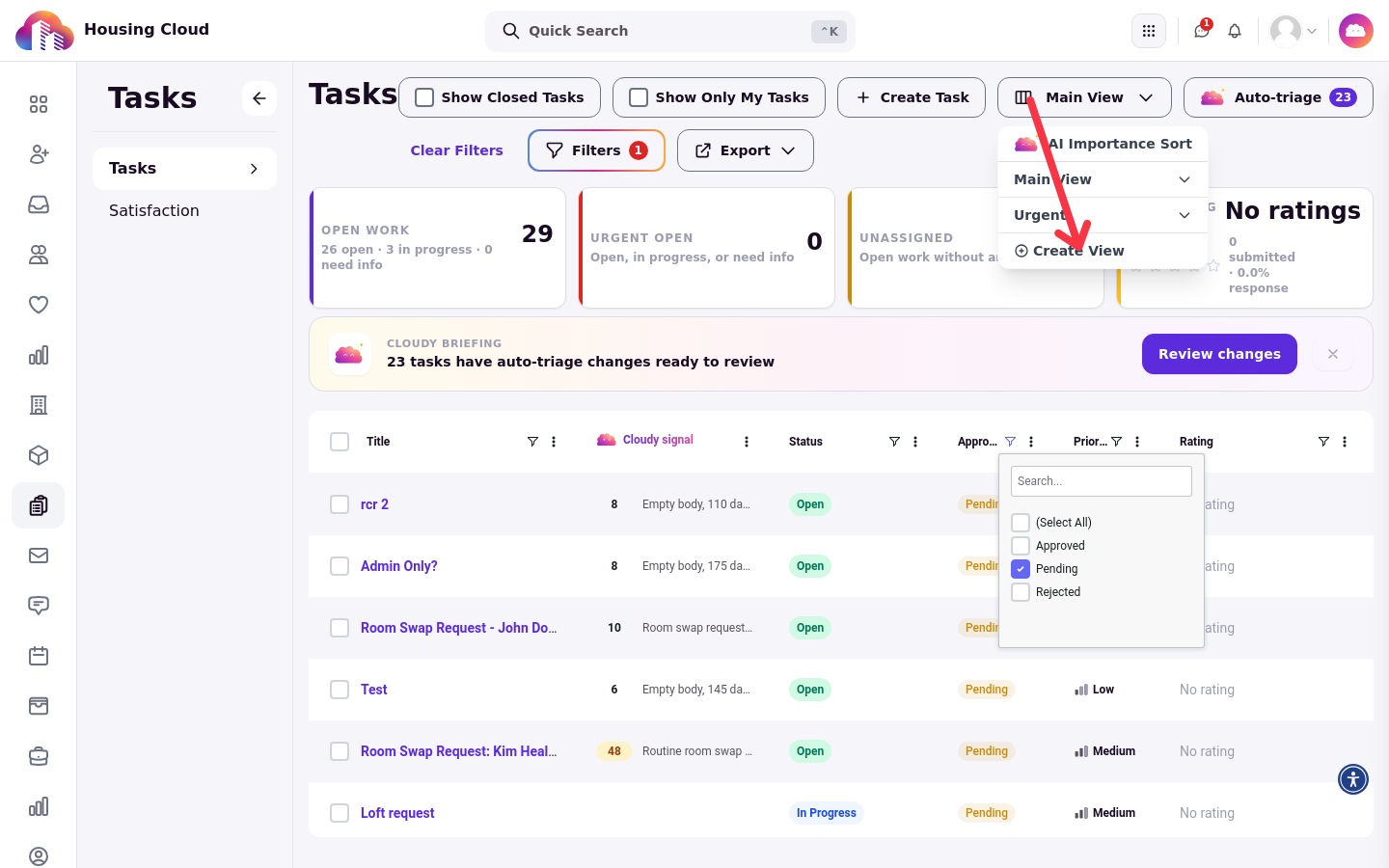This screenshot has width=1389, height=868.
Task: Focus the Quick Search box
Action: click(670, 31)
